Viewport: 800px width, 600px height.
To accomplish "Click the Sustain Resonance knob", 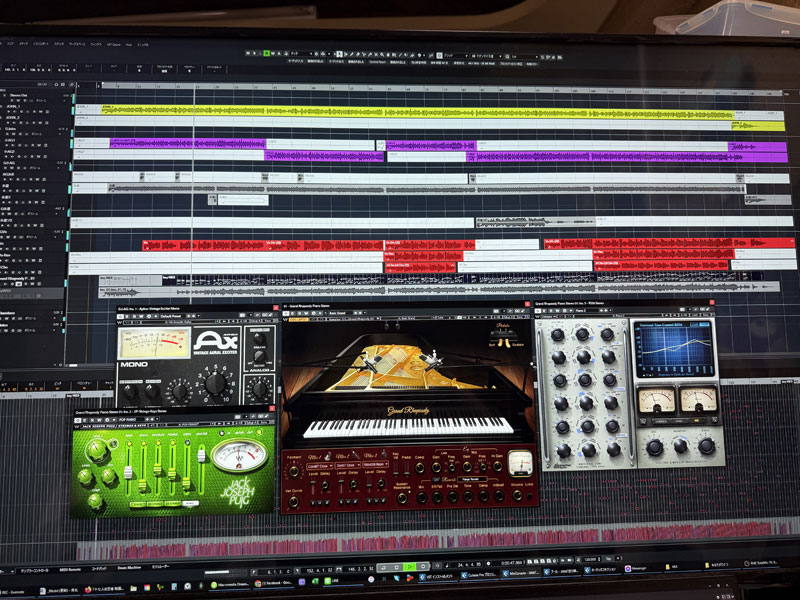I will tap(402, 498).
